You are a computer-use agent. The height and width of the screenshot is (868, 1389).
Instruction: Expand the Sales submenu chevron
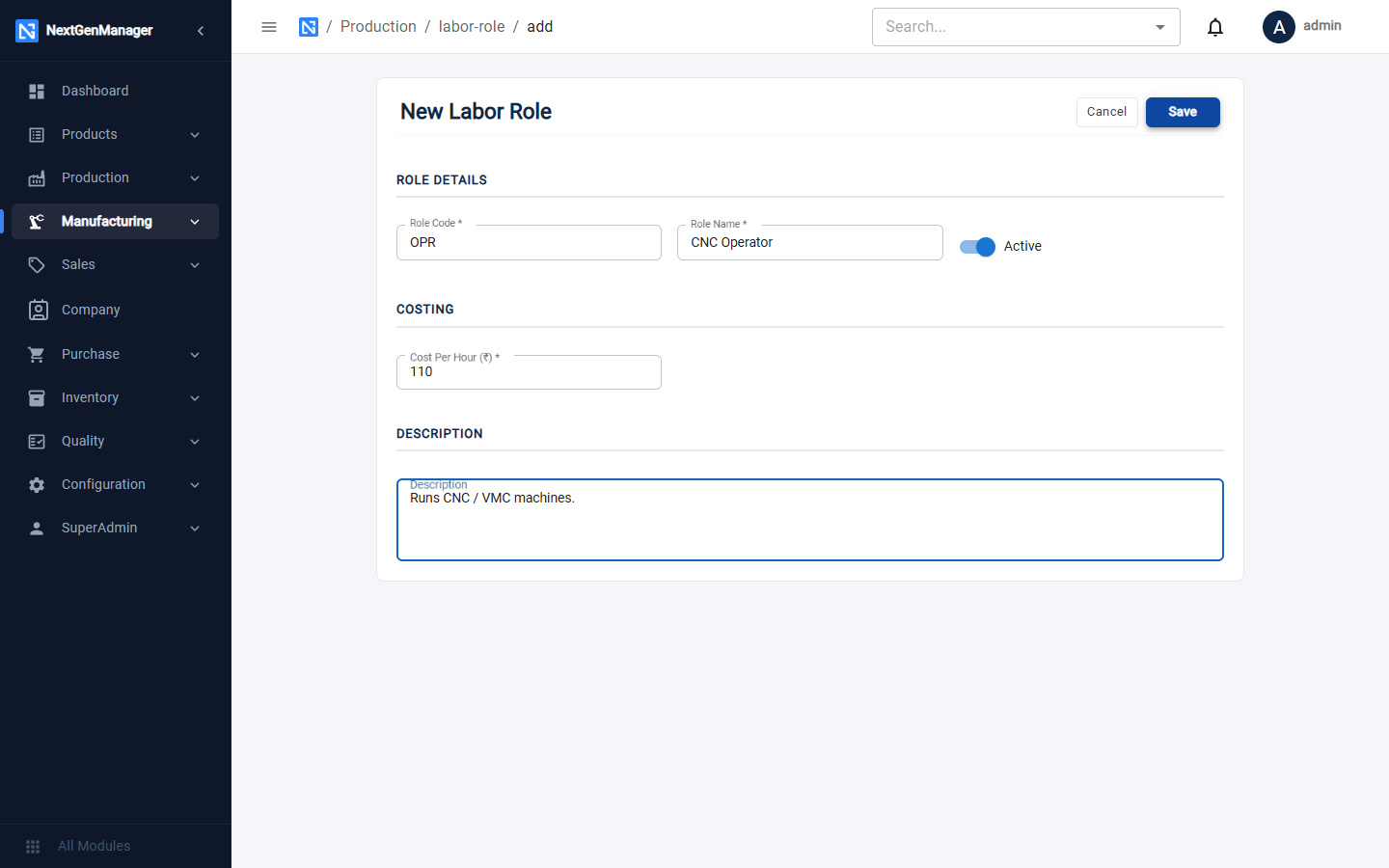pyautogui.click(x=195, y=265)
